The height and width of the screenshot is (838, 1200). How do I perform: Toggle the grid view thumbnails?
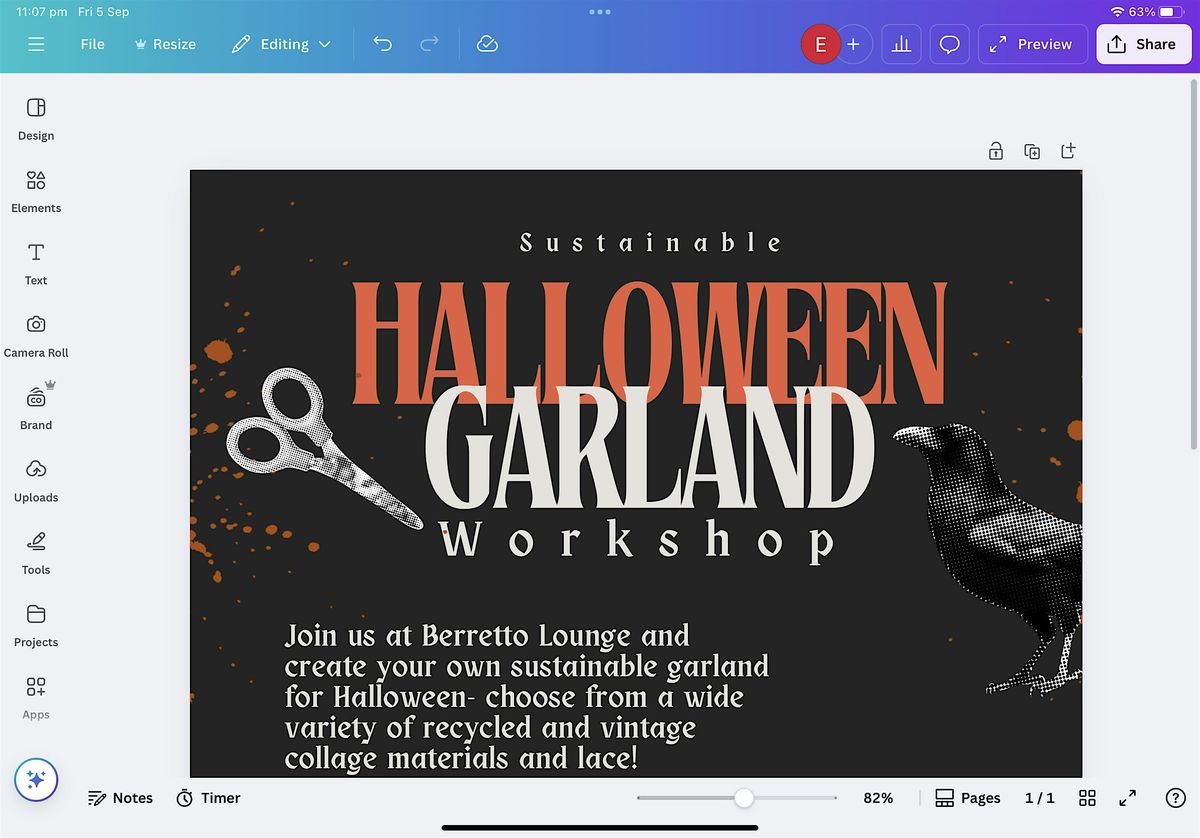[x=1087, y=798]
